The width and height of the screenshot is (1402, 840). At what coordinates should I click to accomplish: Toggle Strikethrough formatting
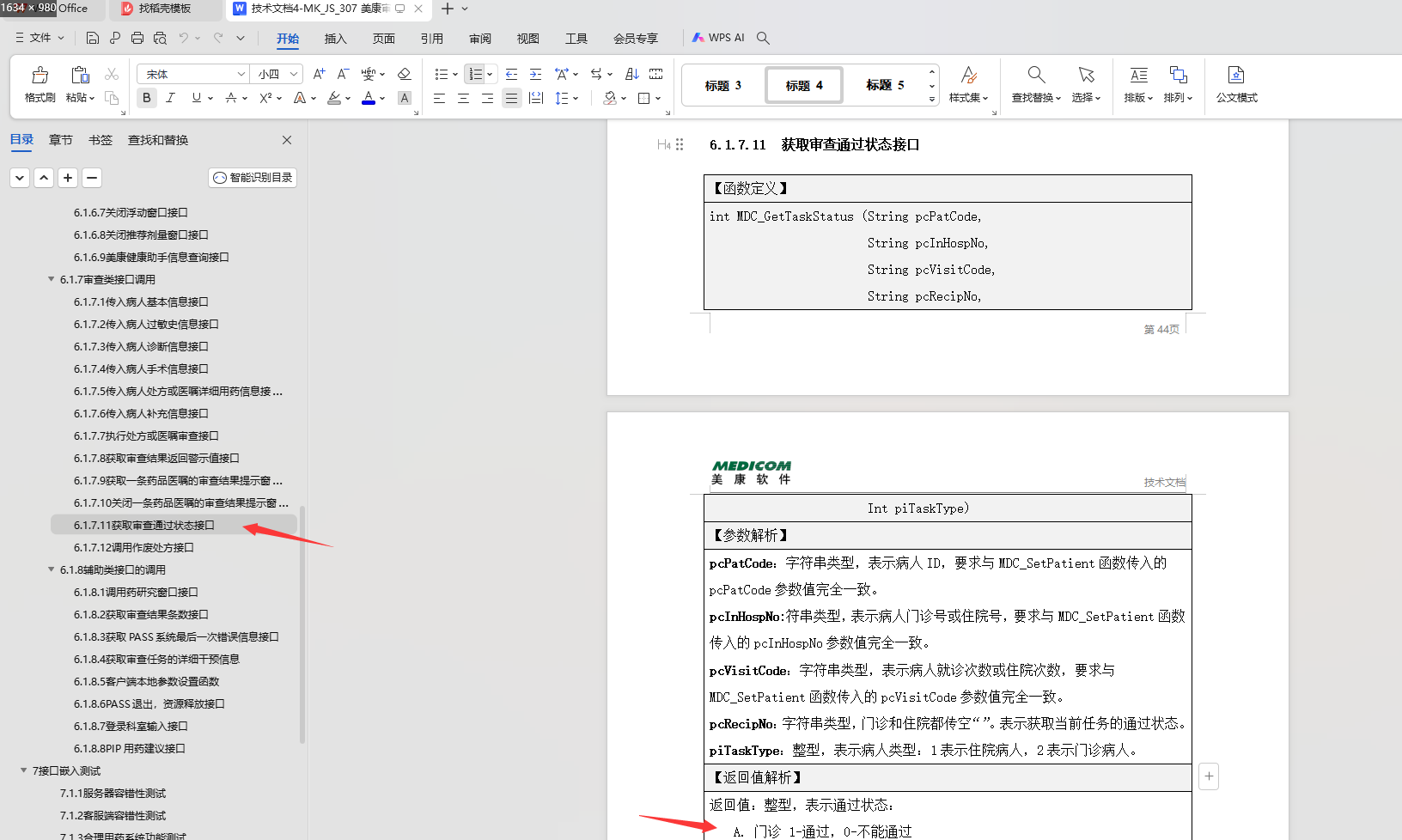point(230,98)
